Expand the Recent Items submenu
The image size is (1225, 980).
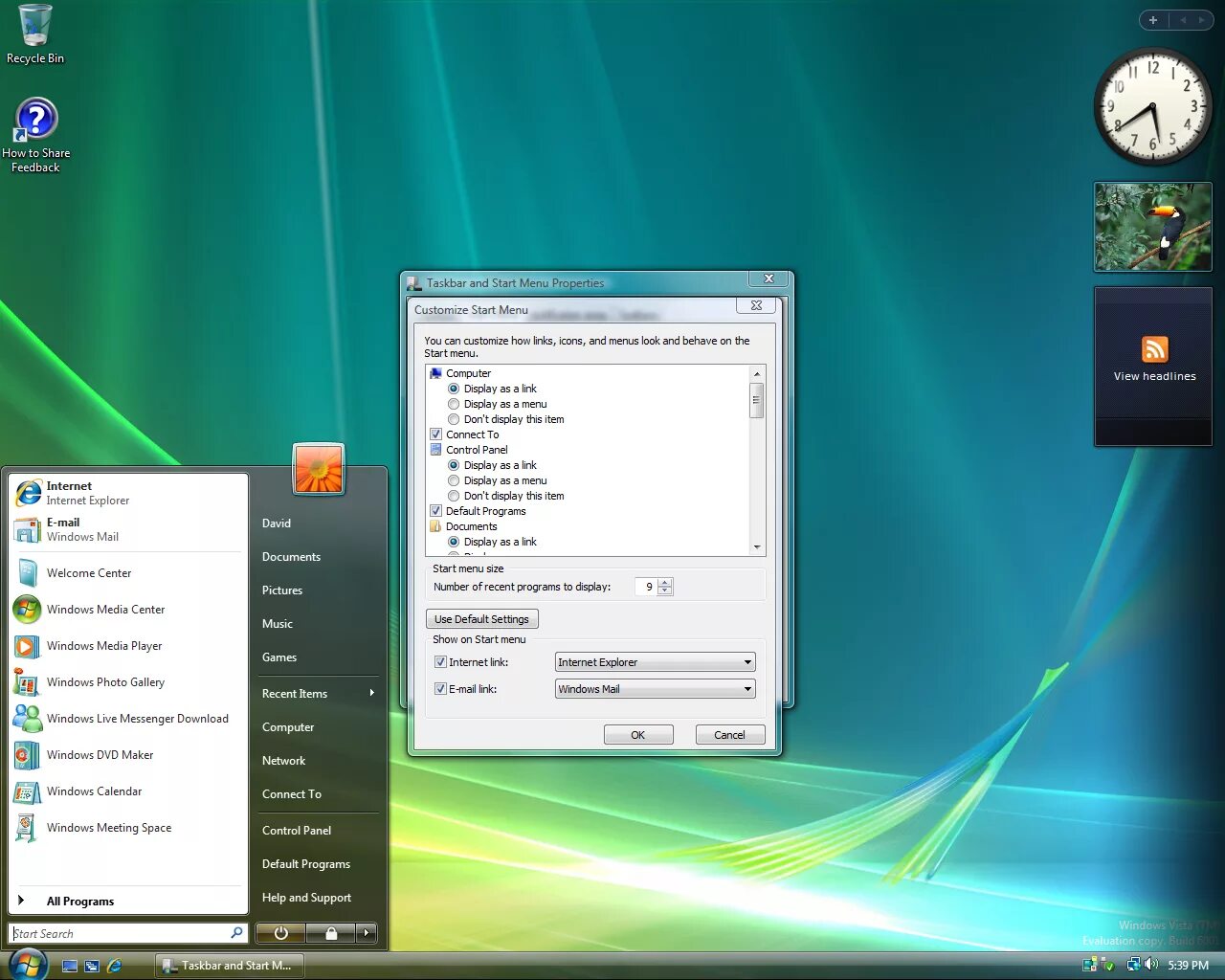pos(318,694)
